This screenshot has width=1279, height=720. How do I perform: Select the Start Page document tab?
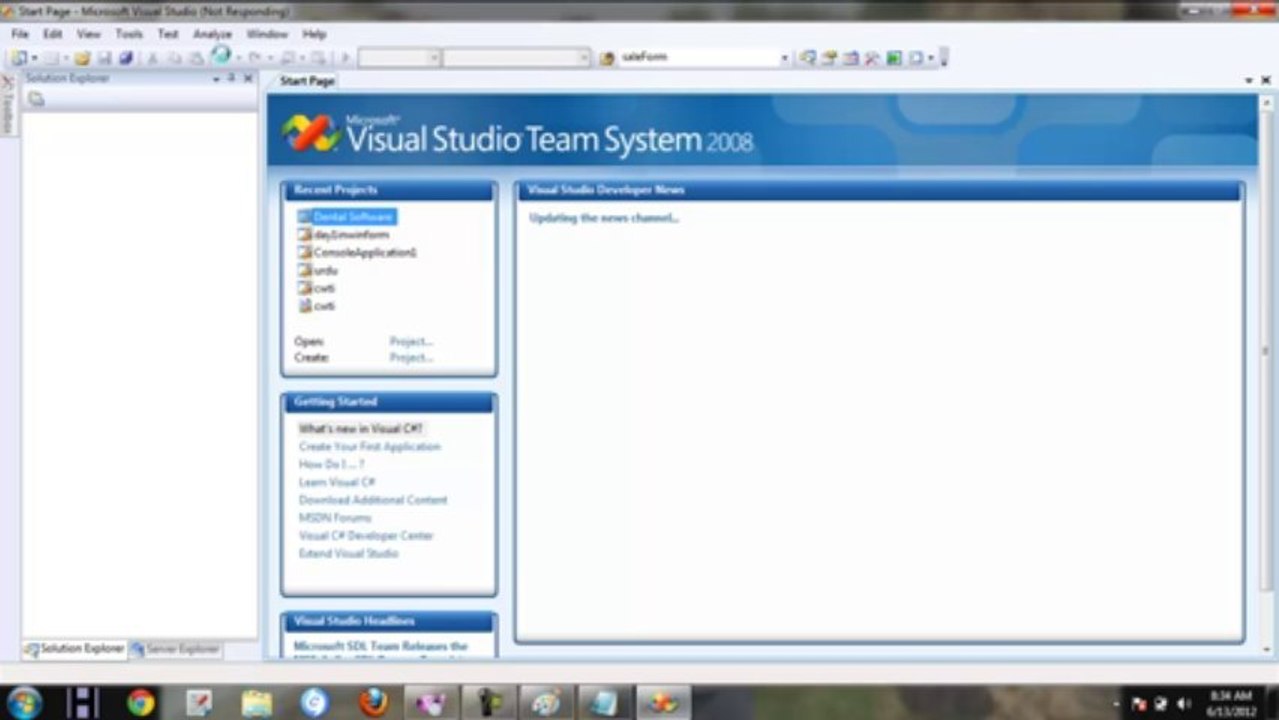click(x=307, y=81)
